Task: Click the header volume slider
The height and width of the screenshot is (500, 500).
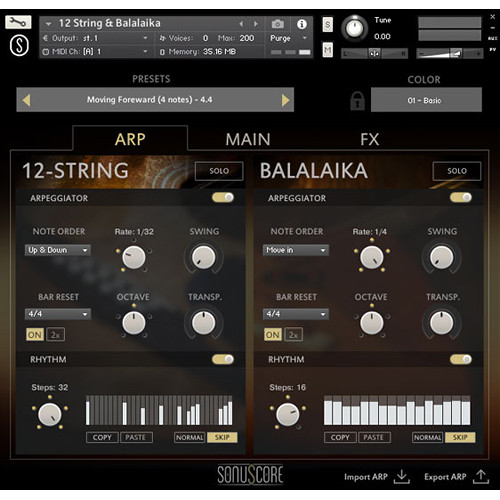Action: 449,53
